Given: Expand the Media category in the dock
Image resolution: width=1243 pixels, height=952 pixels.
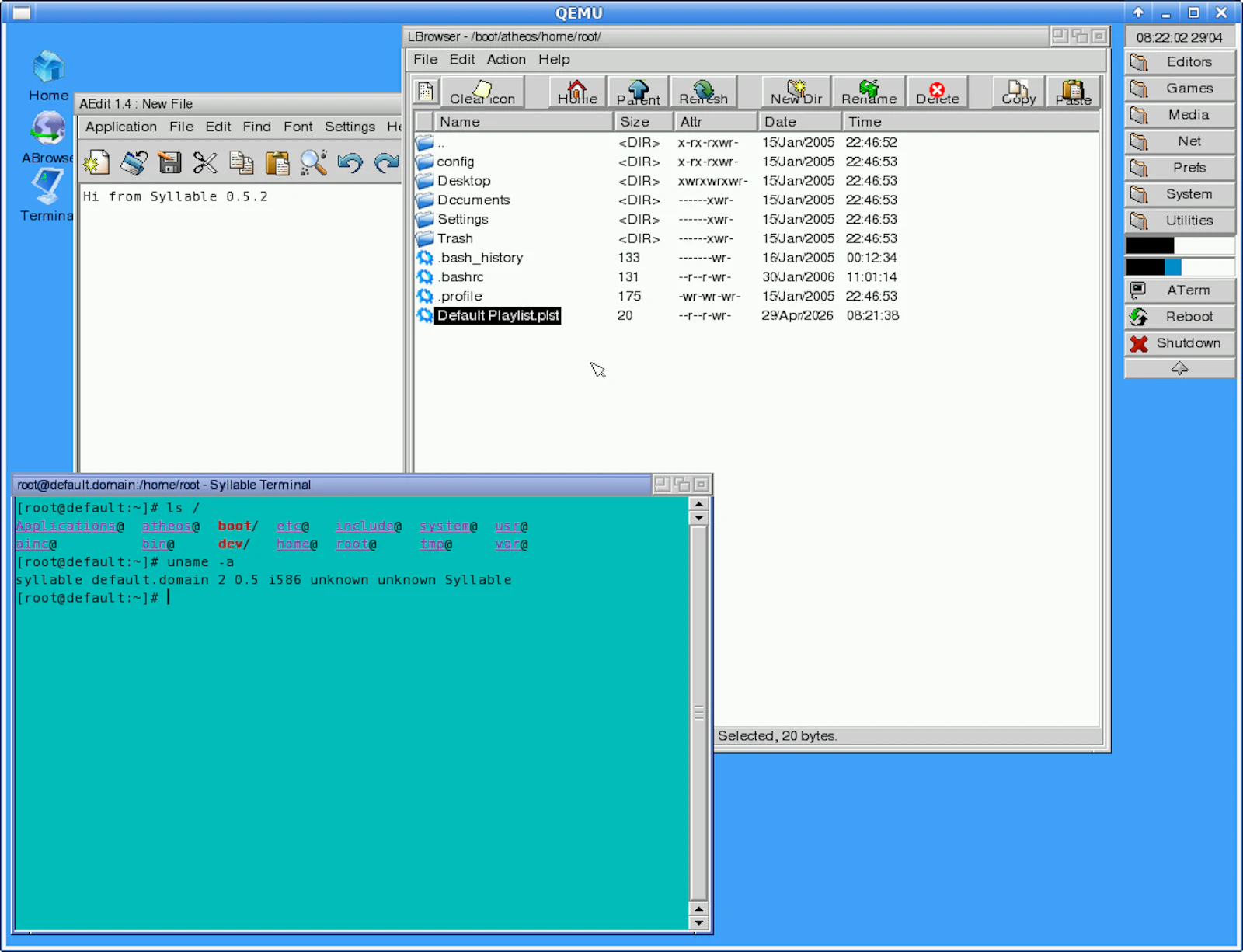Looking at the screenshot, I should pos(1179,115).
